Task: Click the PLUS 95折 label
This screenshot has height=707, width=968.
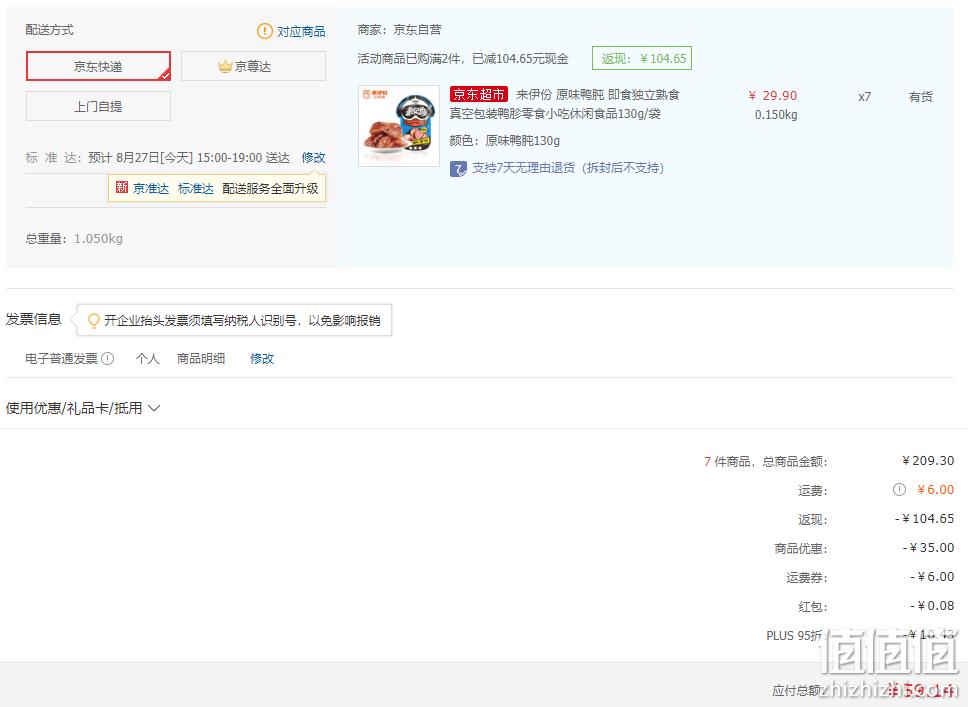Action: [794, 635]
